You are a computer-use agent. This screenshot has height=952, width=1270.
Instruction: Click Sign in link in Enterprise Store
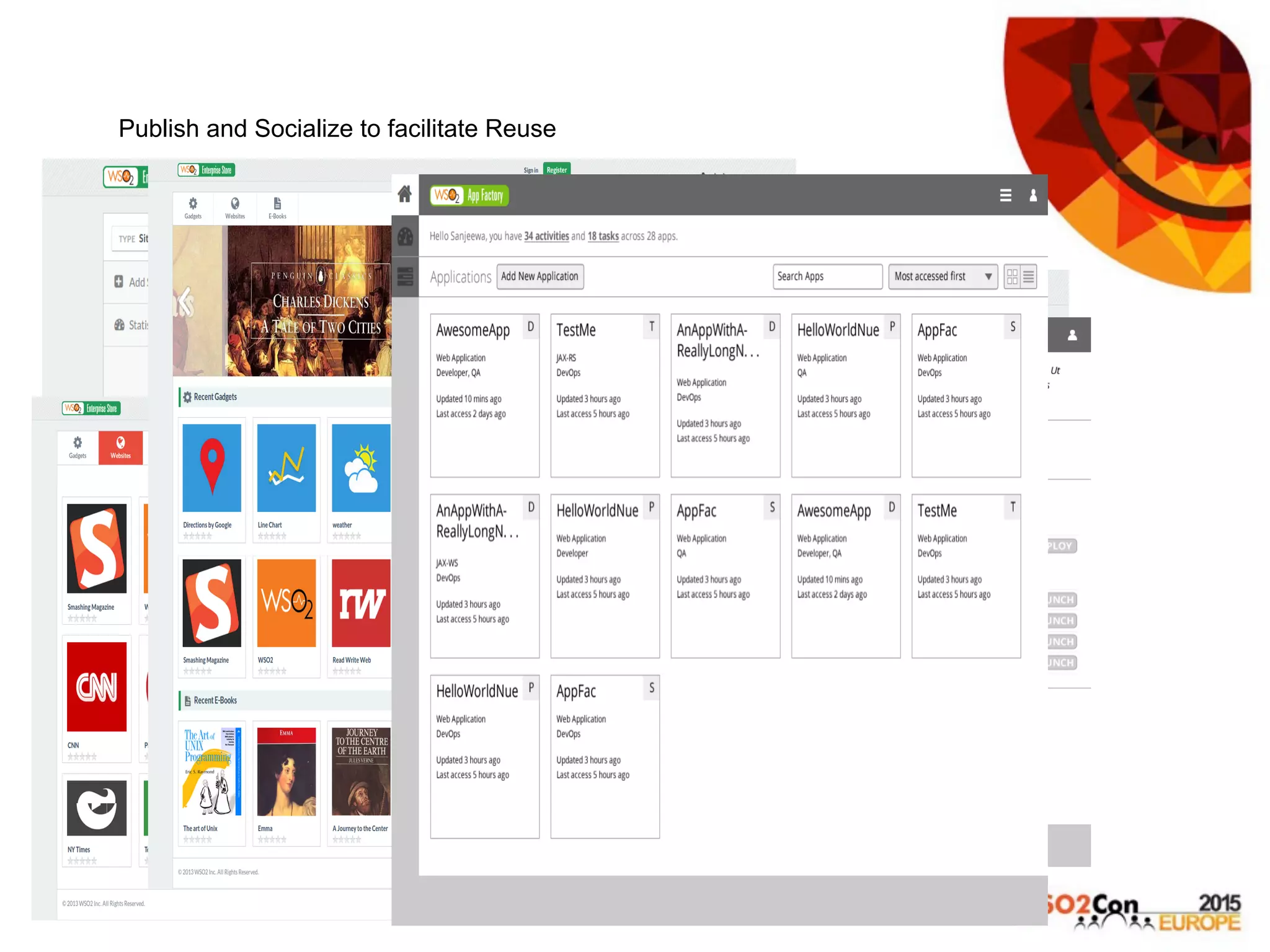click(531, 170)
